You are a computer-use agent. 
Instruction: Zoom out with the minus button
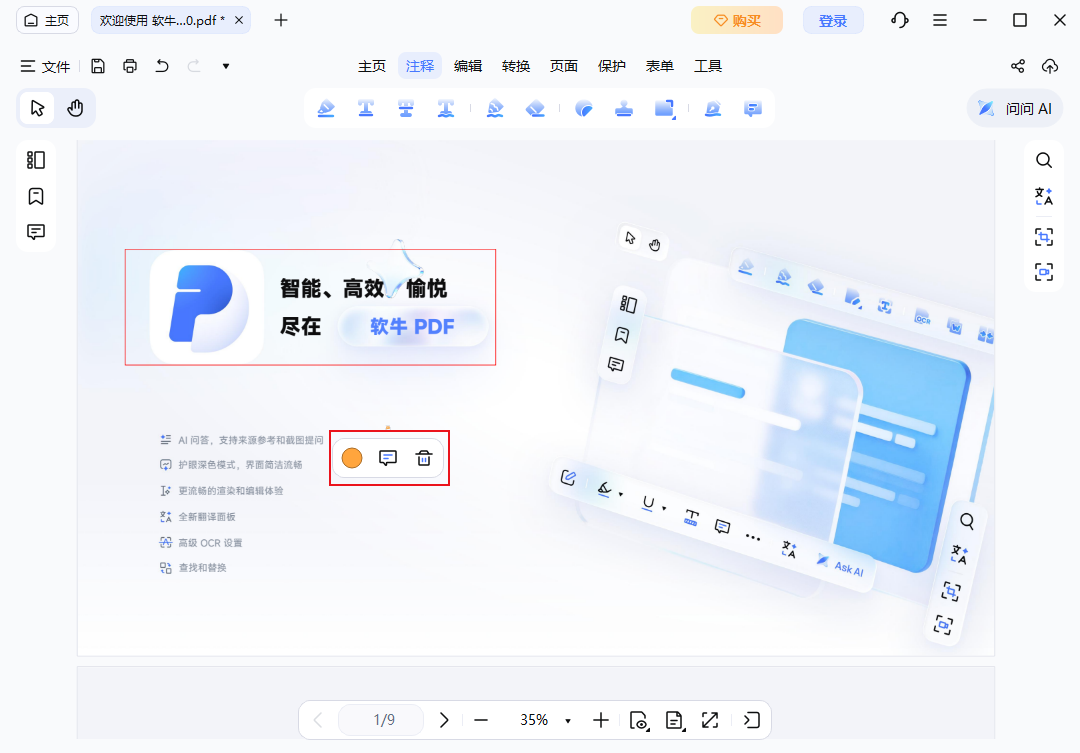coord(481,720)
